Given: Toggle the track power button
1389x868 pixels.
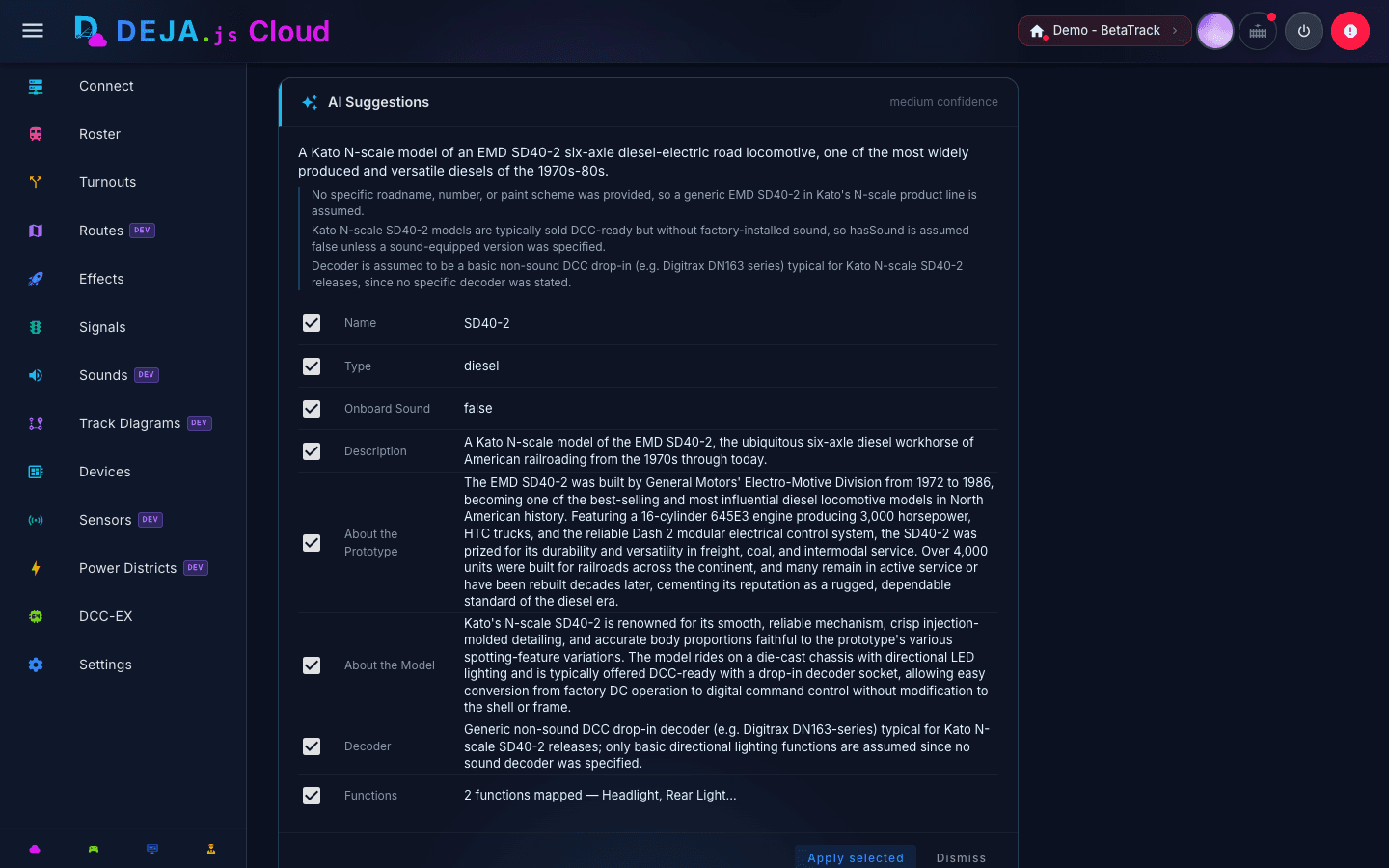Looking at the screenshot, I should (x=1304, y=31).
